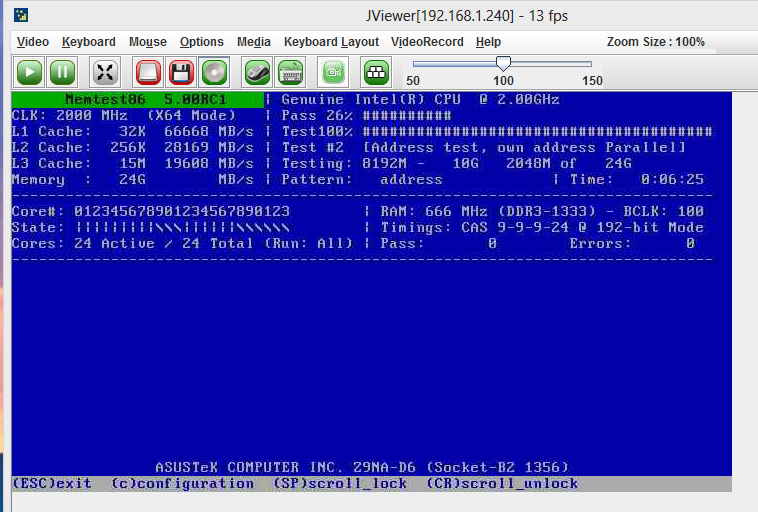Image resolution: width=758 pixels, height=512 pixels.
Task: Click the JViewer application icon in title bar
Action: (21, 15)
